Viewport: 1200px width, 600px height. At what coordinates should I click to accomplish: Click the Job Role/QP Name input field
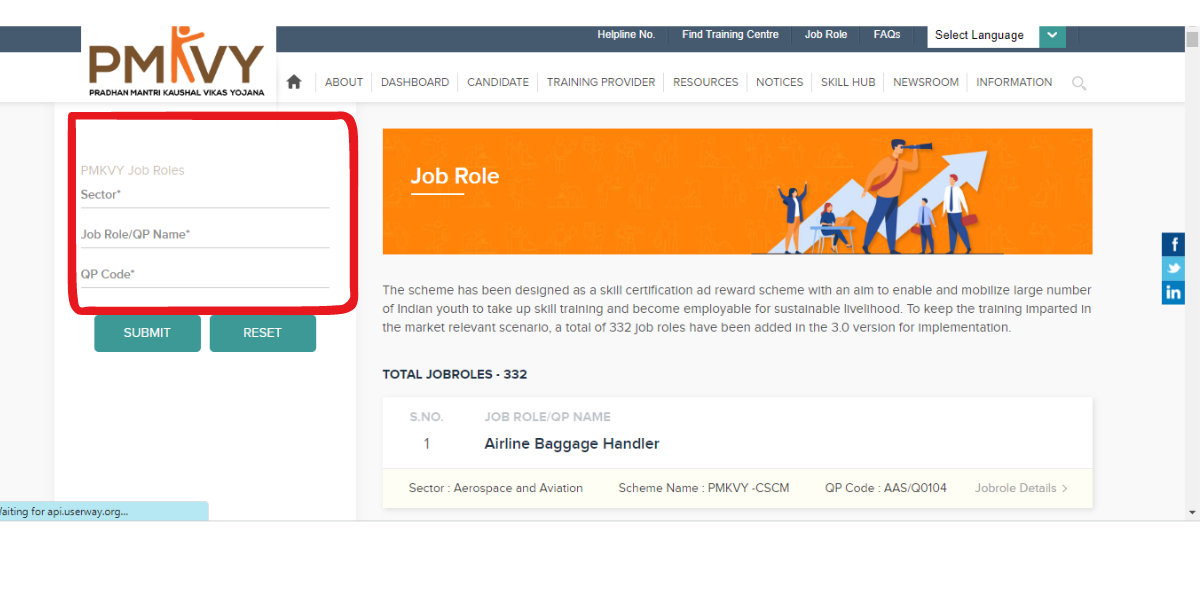tap(204, 235)
